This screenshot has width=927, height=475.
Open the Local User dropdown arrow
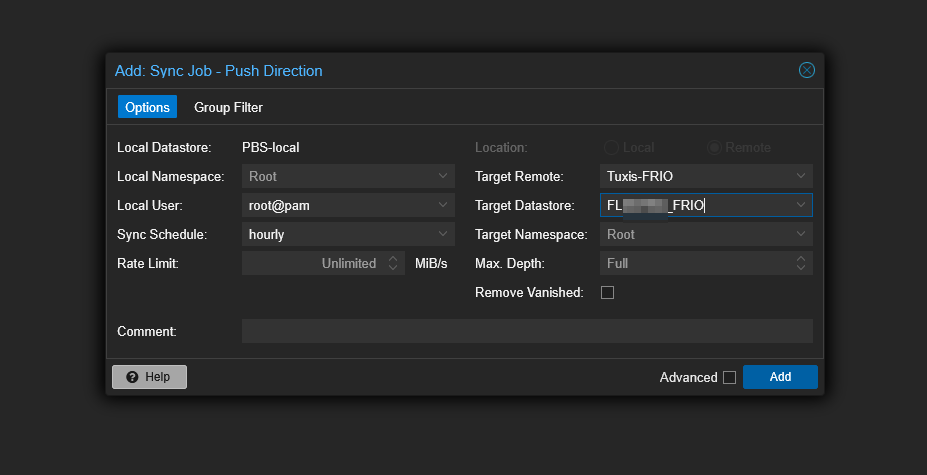443,205
